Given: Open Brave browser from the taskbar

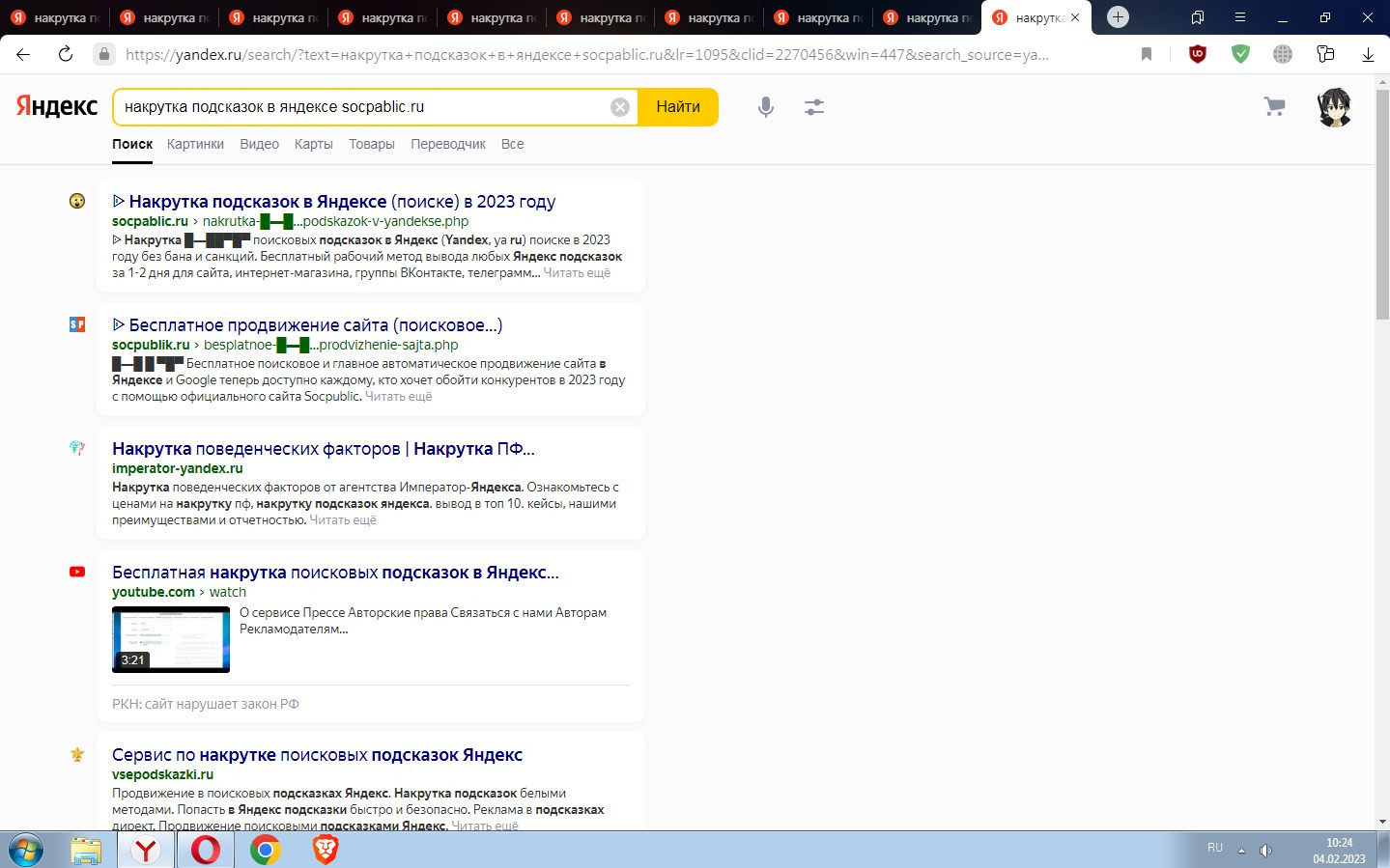Looking at the screenshot, I should 326,851.
